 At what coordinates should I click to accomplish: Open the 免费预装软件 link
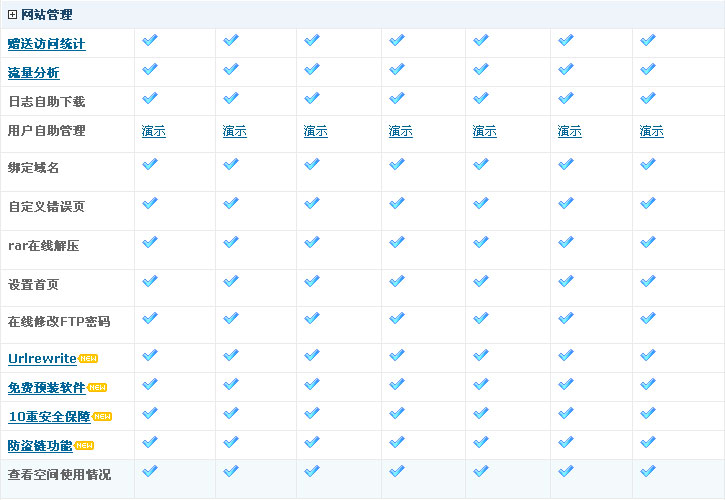pyautogui.click(x=47, y=388)
